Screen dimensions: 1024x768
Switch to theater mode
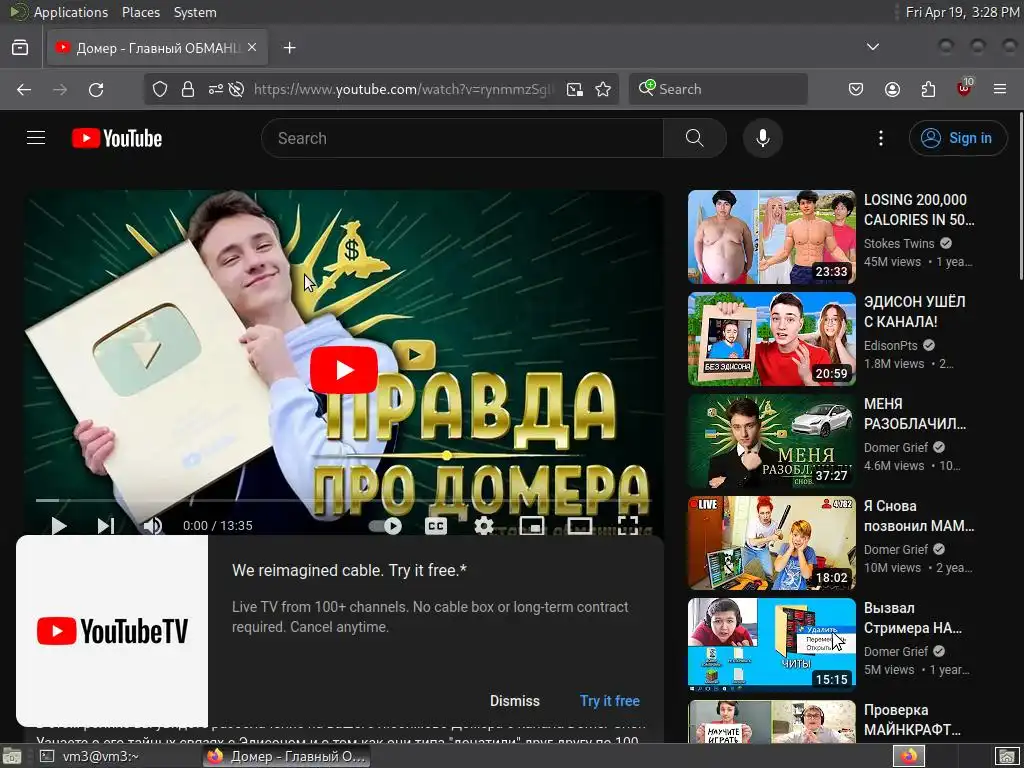(x=580, y=526)
